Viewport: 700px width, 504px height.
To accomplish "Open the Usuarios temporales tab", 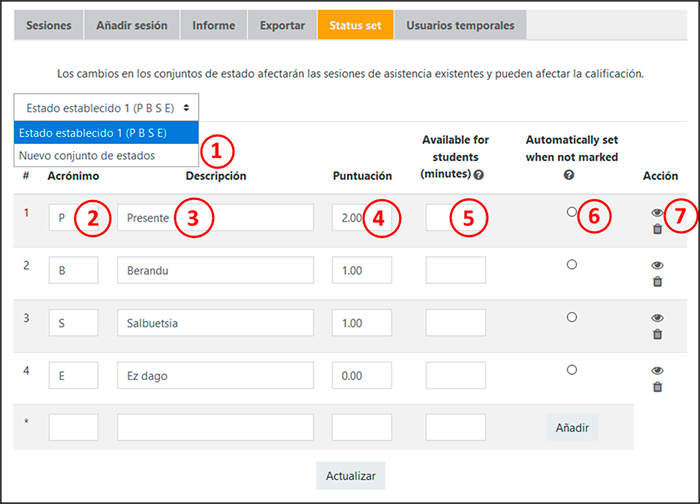I will point(460,25).
